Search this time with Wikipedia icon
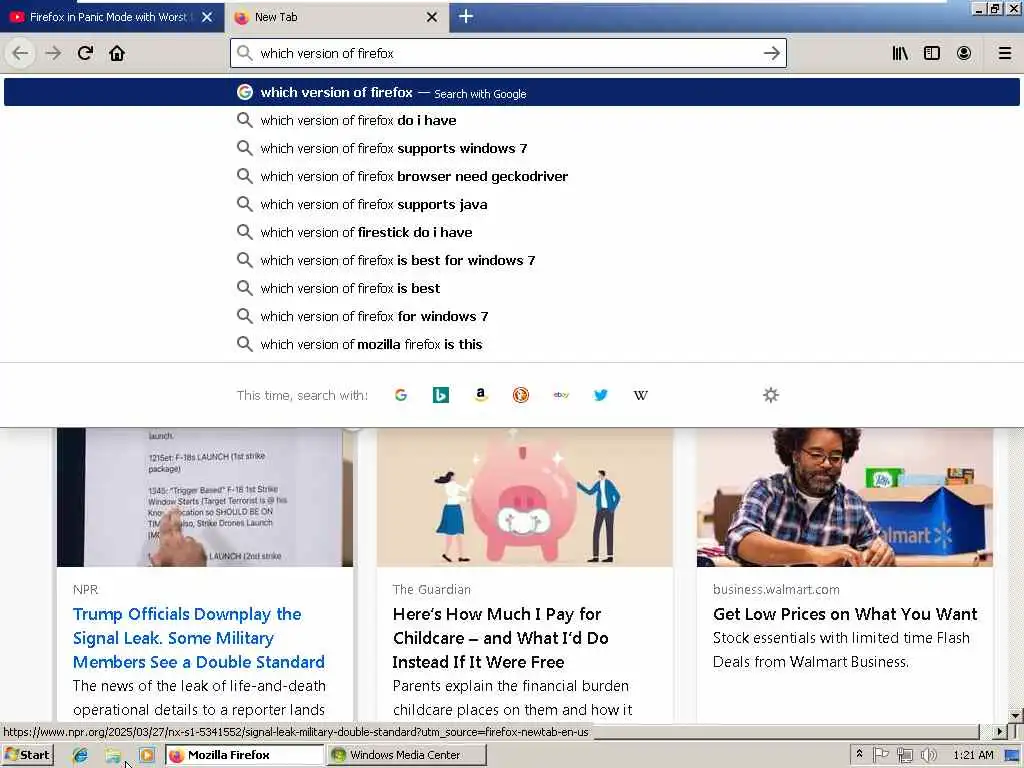The width and height of the screenshot is (1024, 768). (641, 395)
